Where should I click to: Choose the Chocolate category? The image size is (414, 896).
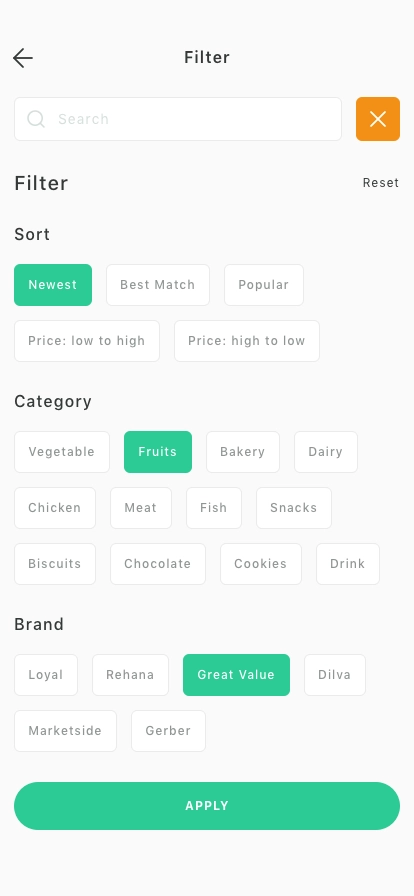158,563
